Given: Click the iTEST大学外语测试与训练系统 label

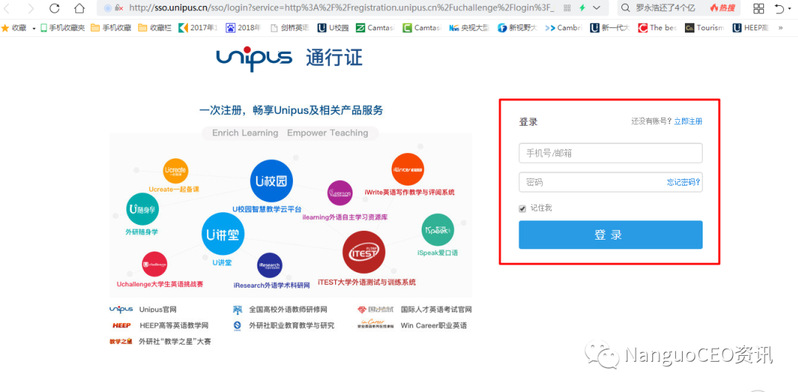Looking at the screenshot, I should tap(366, 282).
